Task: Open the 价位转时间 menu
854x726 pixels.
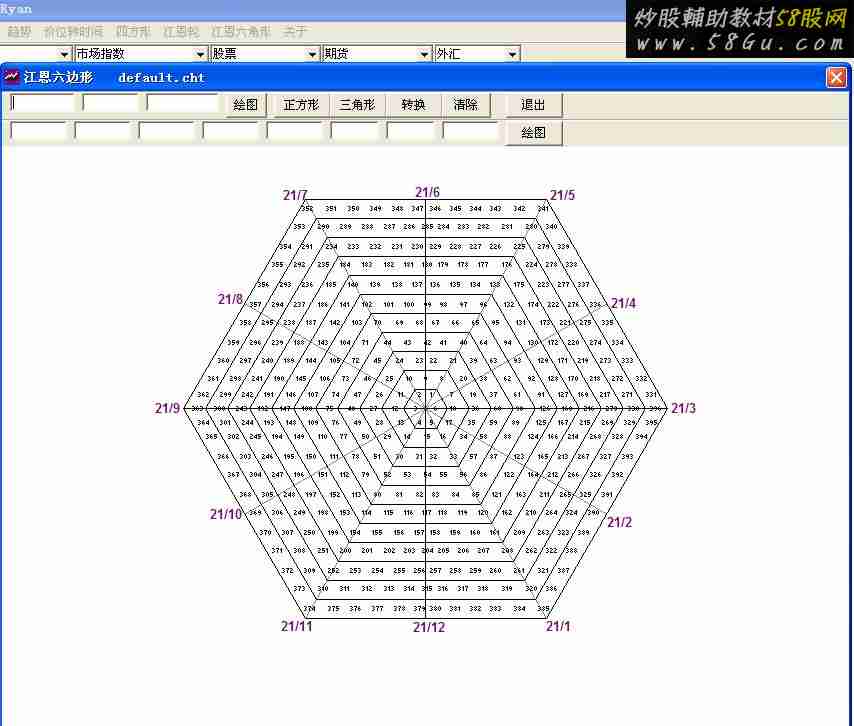Action: coord(74,32)
